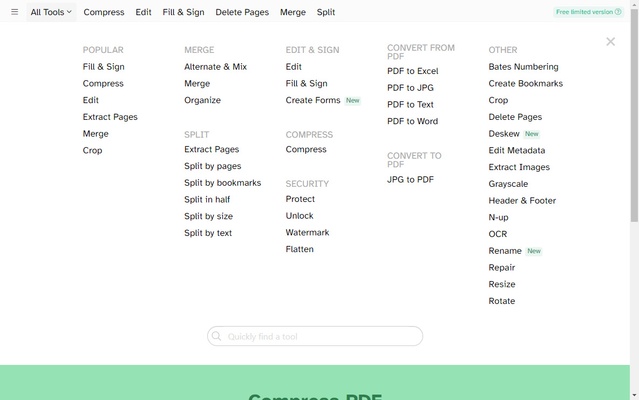
Task: Open Fill & Sign in top navigation
Action: [183, 12]
